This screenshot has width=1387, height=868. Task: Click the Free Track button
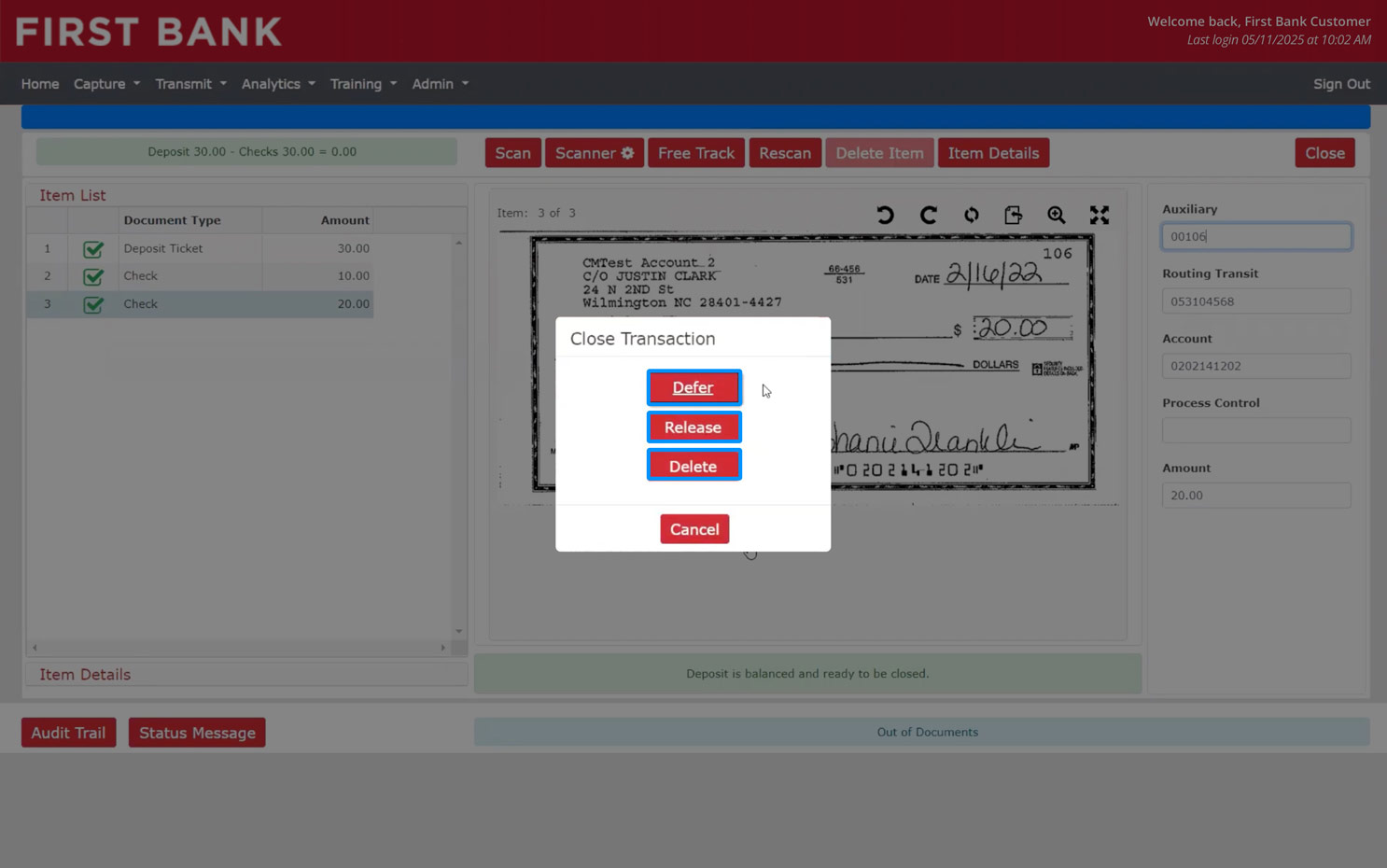[x=696, y=153]
